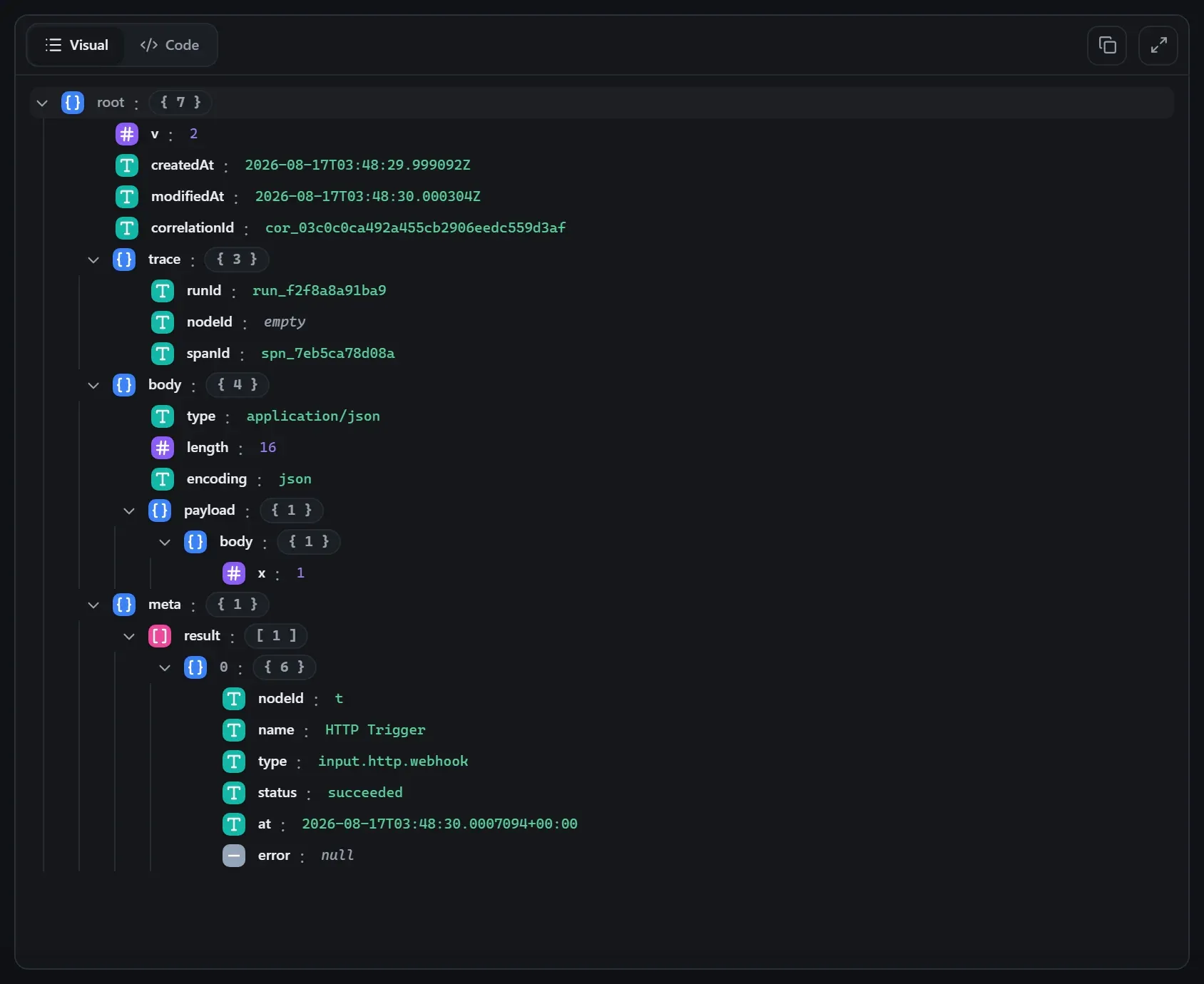Select the status value succeeded
This screenshot has width=1204, height=984.
pyautogui.click(x=365, y=793)
